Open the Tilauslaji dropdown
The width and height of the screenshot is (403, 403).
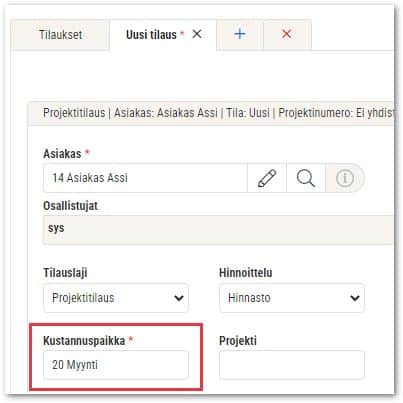(x=116, y=298)
